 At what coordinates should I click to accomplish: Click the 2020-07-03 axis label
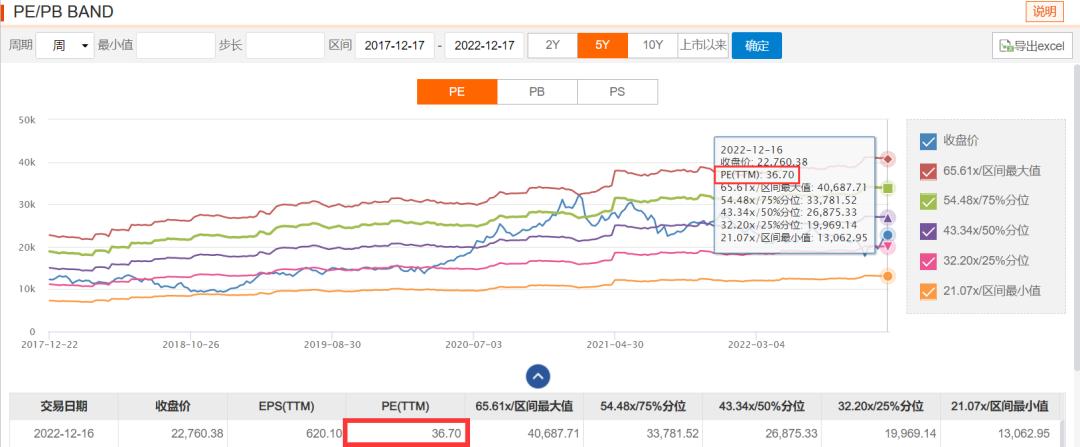(473, 343)
